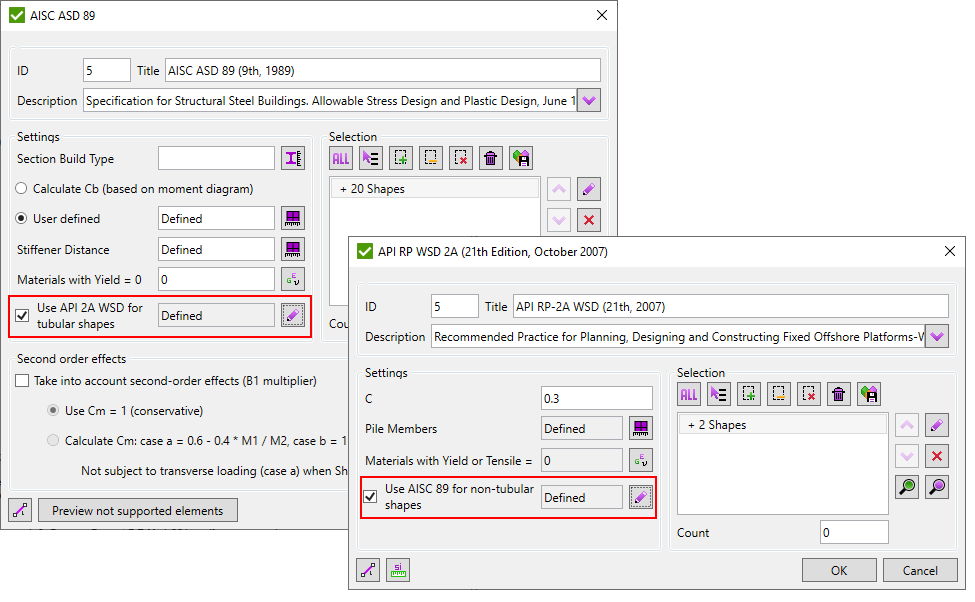Toggle Use API 2A WSD for tubular shapes
Image resolution: width=975 pixels, height=602 pixels.
point(22,315)
